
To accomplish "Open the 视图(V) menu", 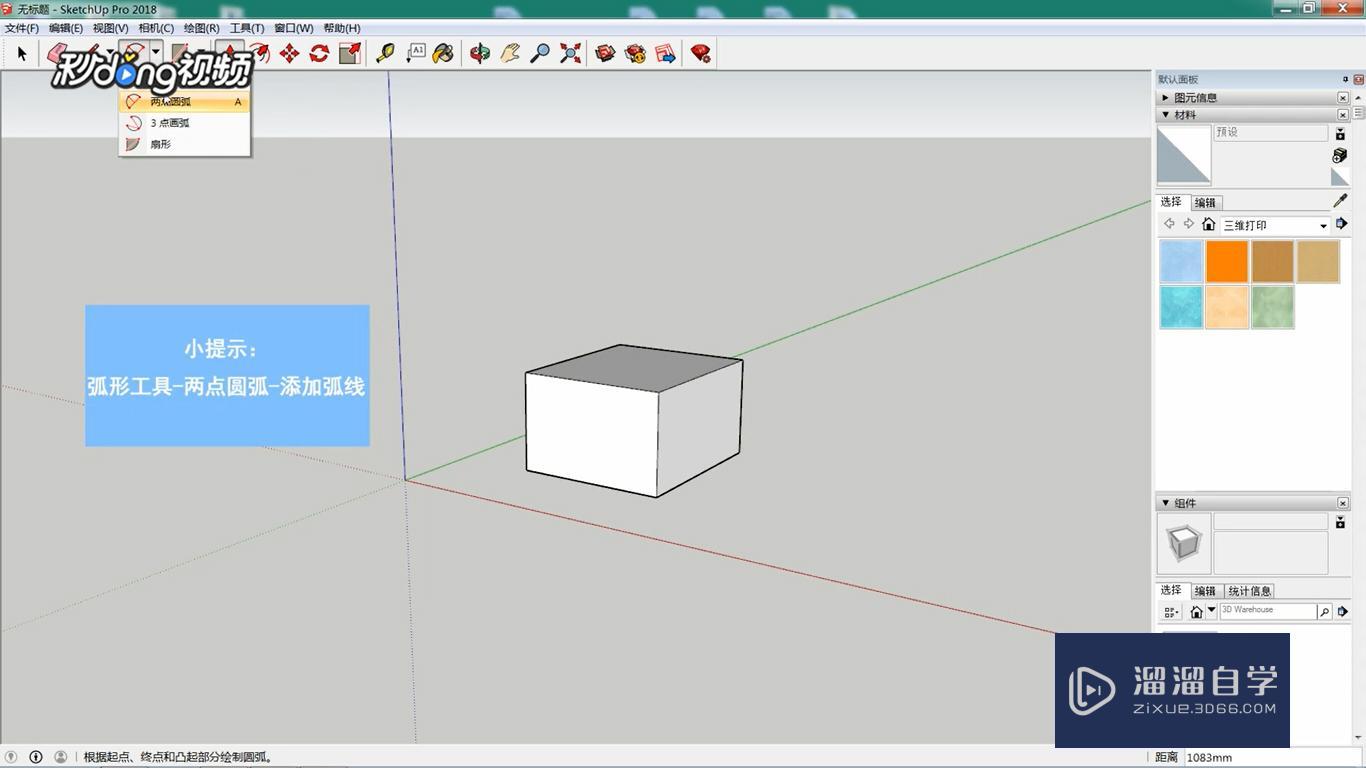I will pos(111,28).
